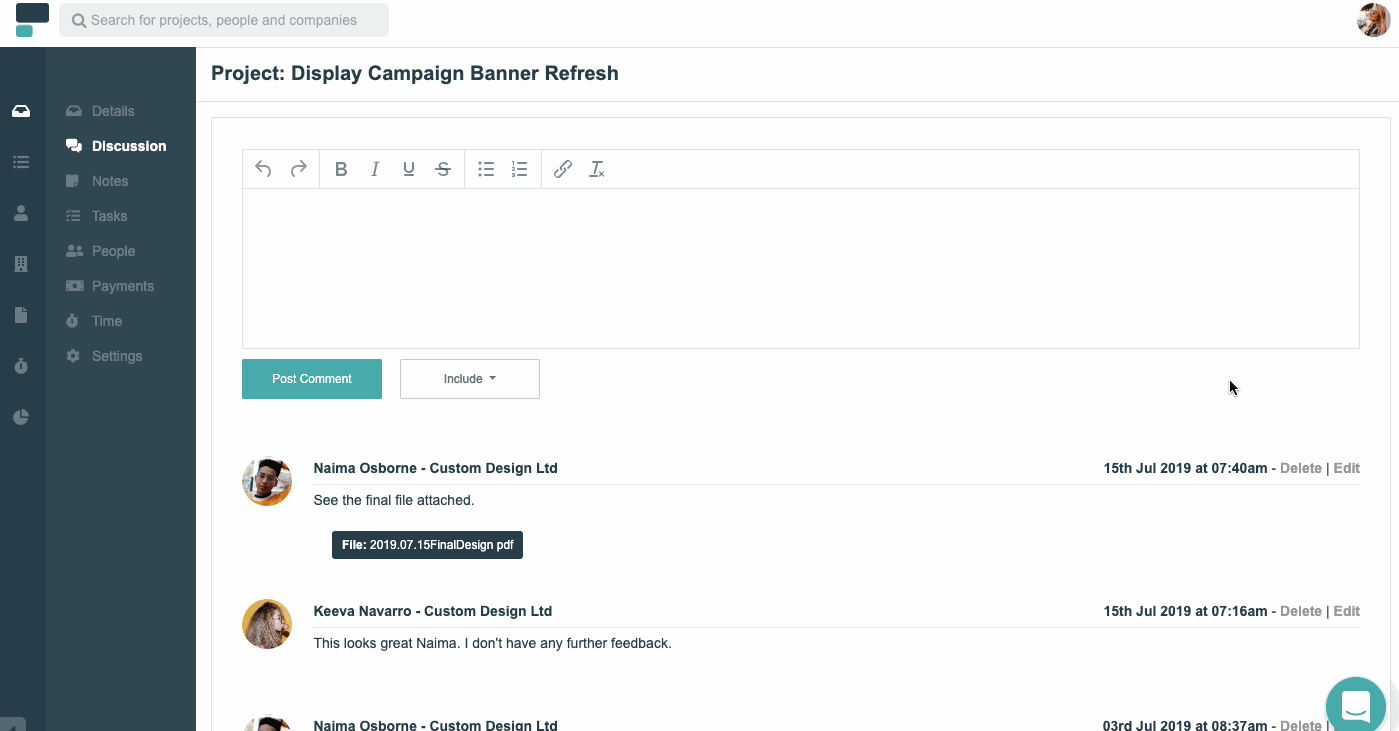
Task: Insert a link with chain icon
Action: 563,169
